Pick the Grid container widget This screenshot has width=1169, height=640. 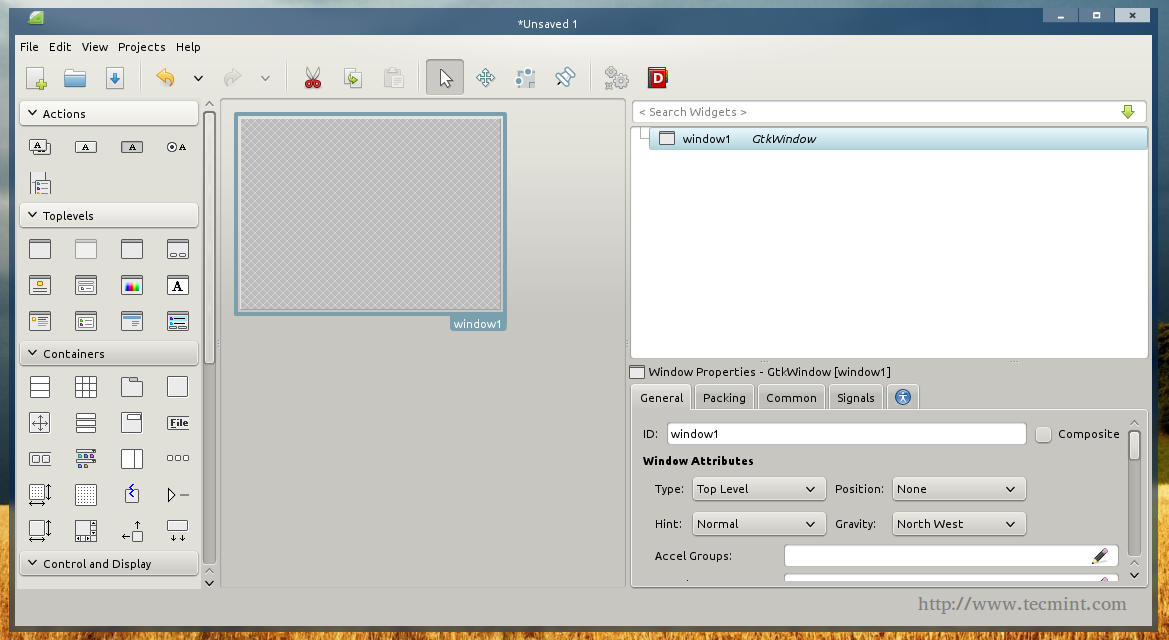pos(86,387)
